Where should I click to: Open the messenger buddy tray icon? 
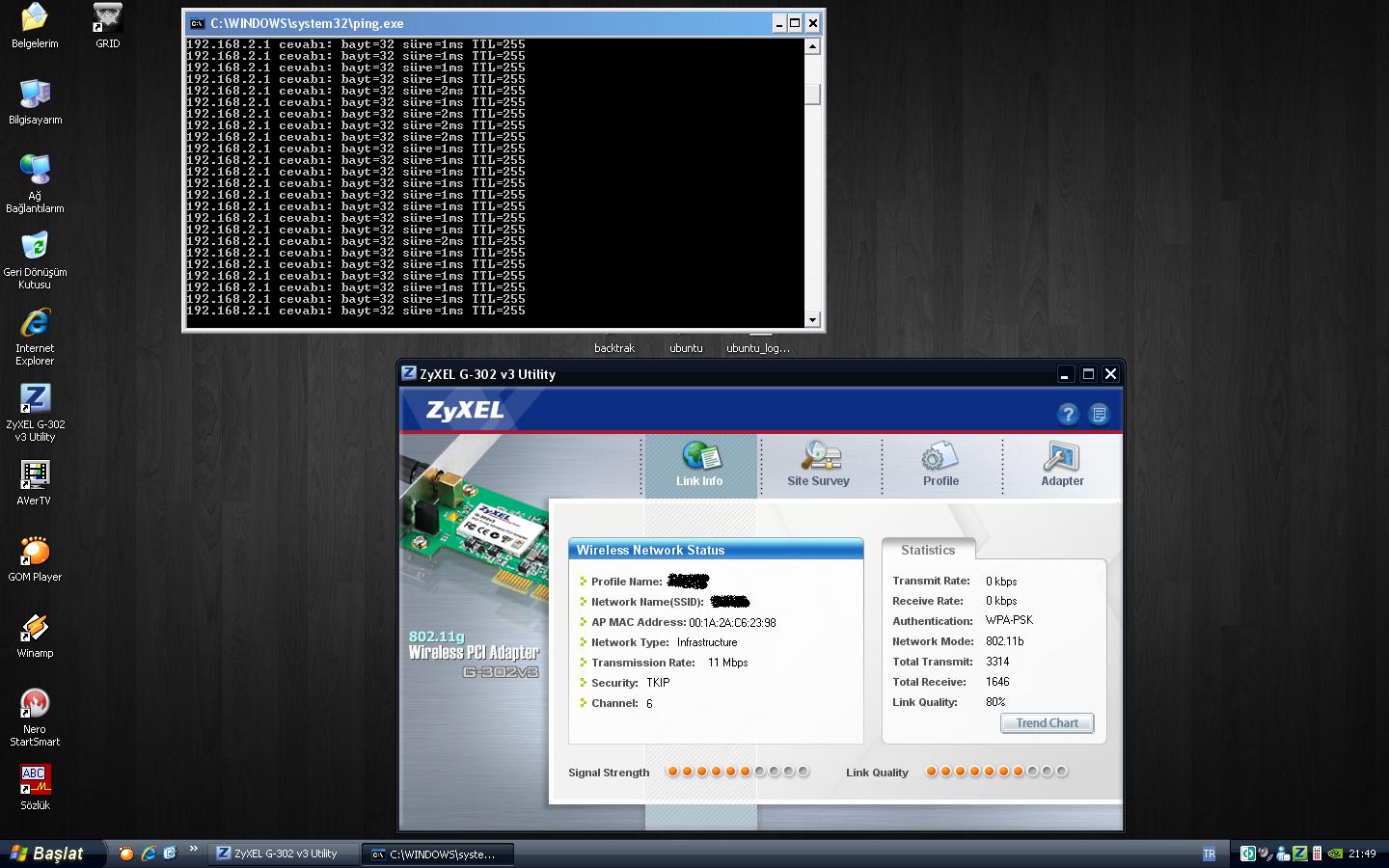coord(1282,854)
